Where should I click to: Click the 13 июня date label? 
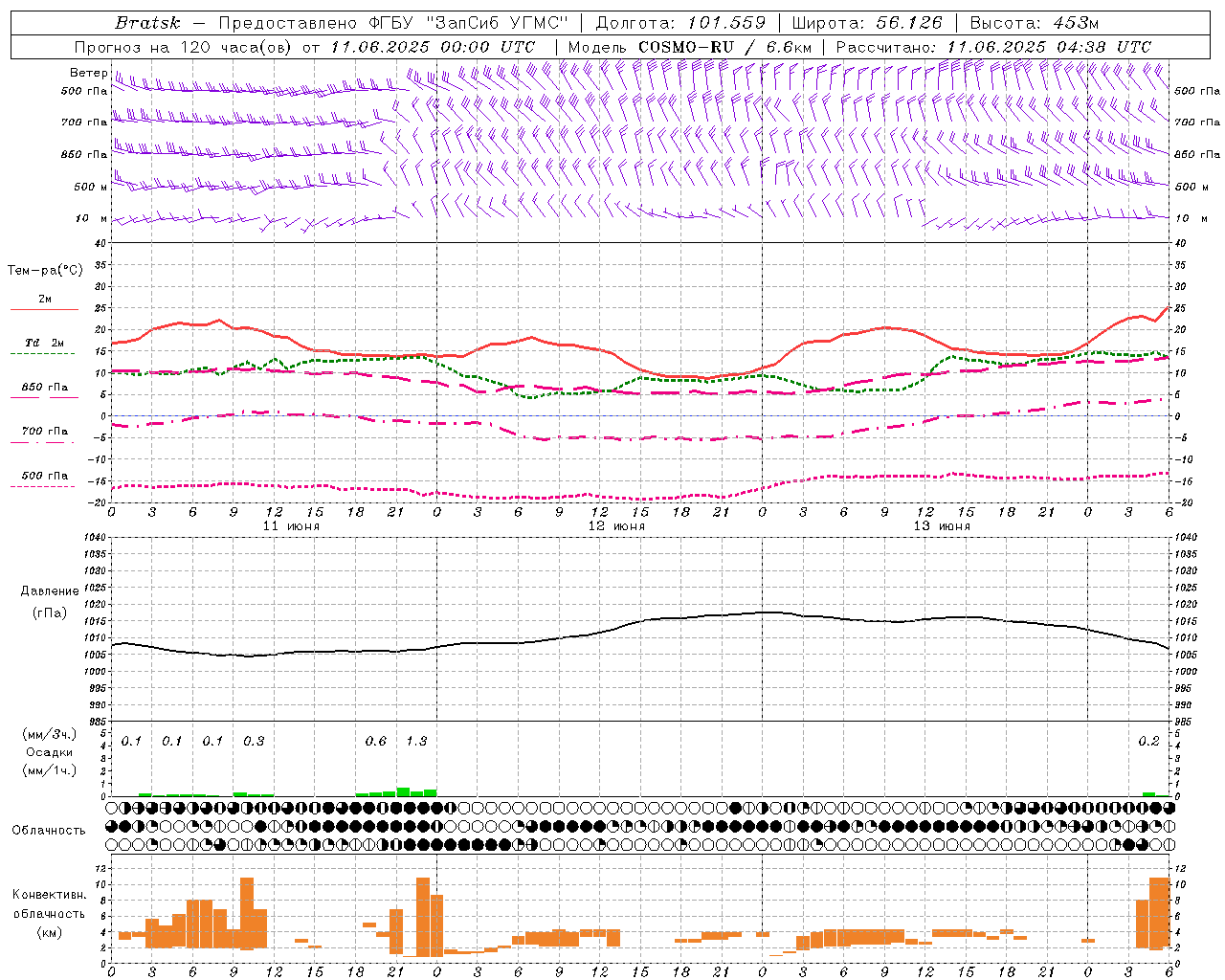[x=942, y=526]
